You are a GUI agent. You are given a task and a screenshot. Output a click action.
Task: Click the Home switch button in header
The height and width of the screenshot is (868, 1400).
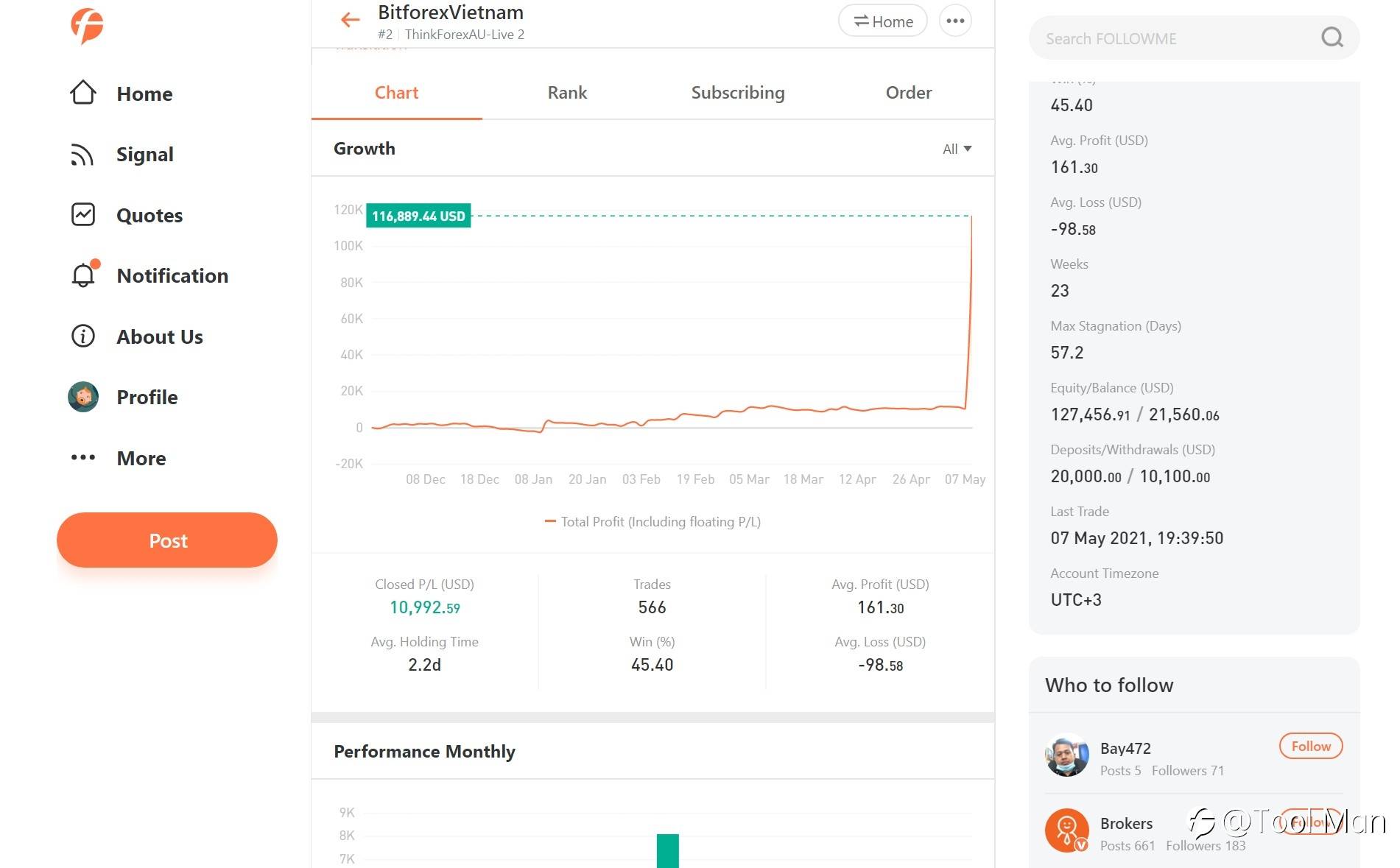tap(883, 21)
